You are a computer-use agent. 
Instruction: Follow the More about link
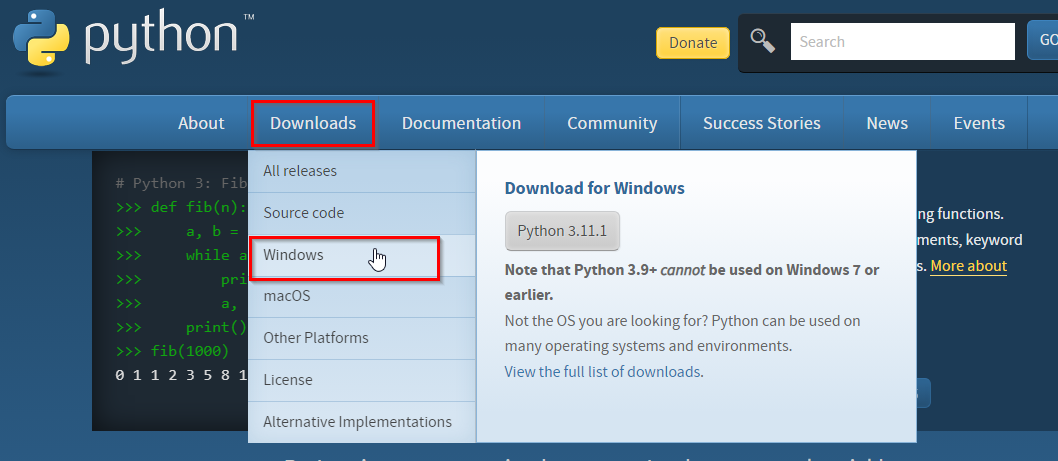click(968, 266)
